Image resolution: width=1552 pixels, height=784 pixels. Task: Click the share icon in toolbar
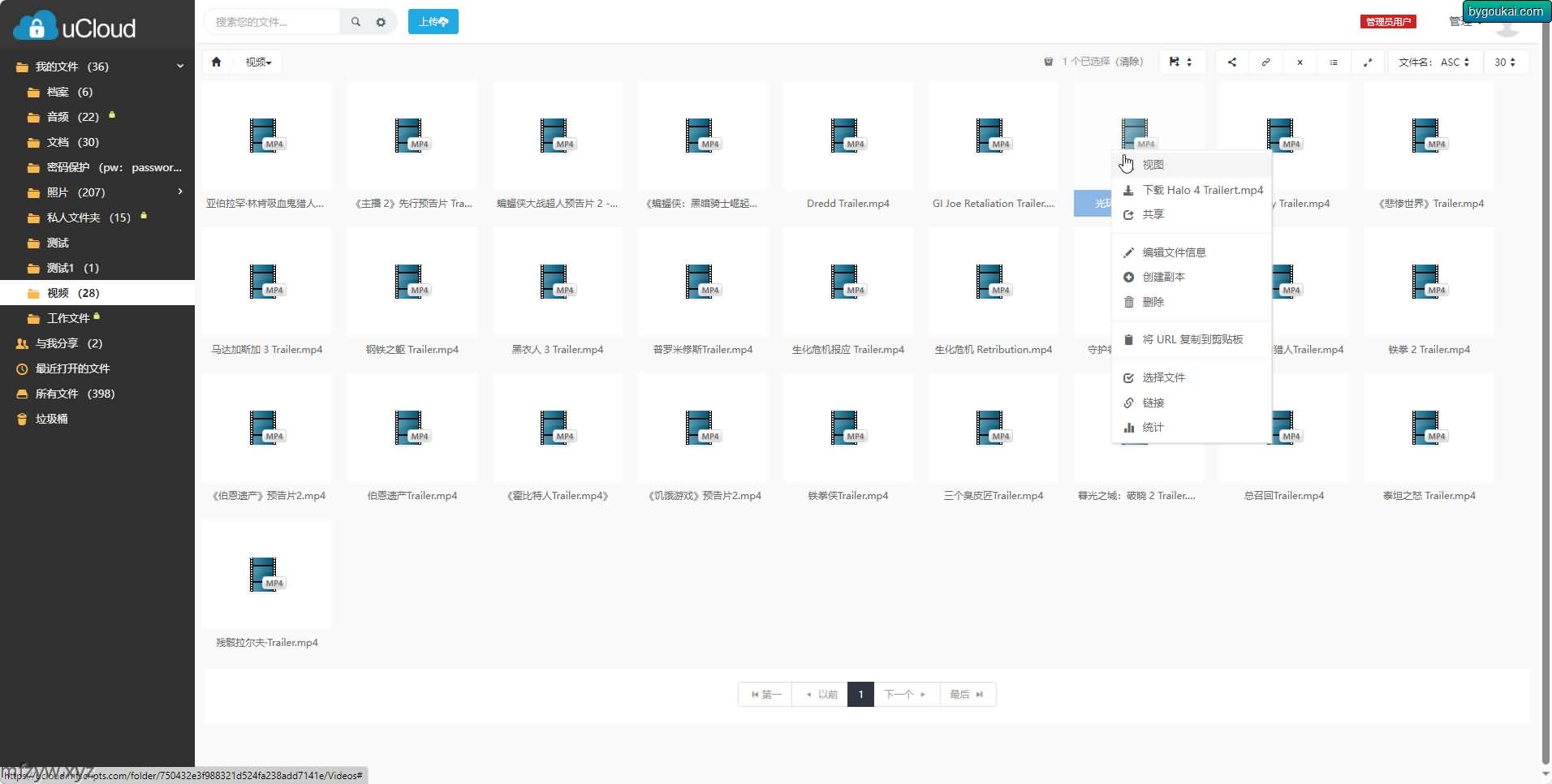[1232, 62]
